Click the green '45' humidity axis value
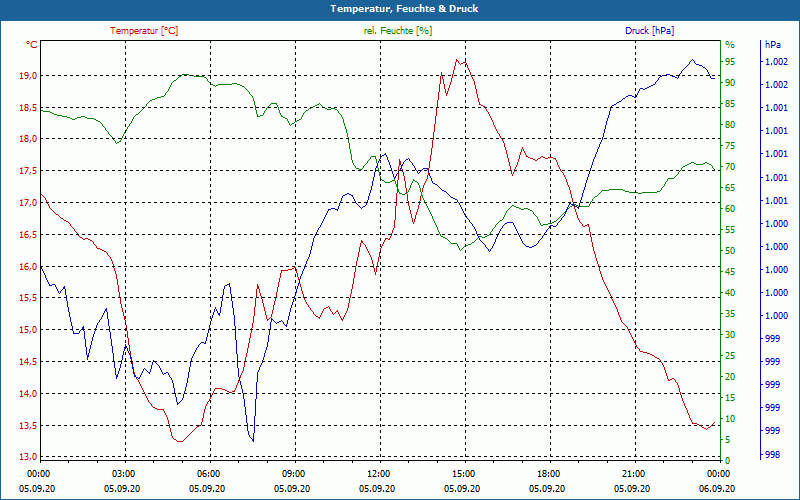This screenshot has height=500, width=800. click(730, 272)
